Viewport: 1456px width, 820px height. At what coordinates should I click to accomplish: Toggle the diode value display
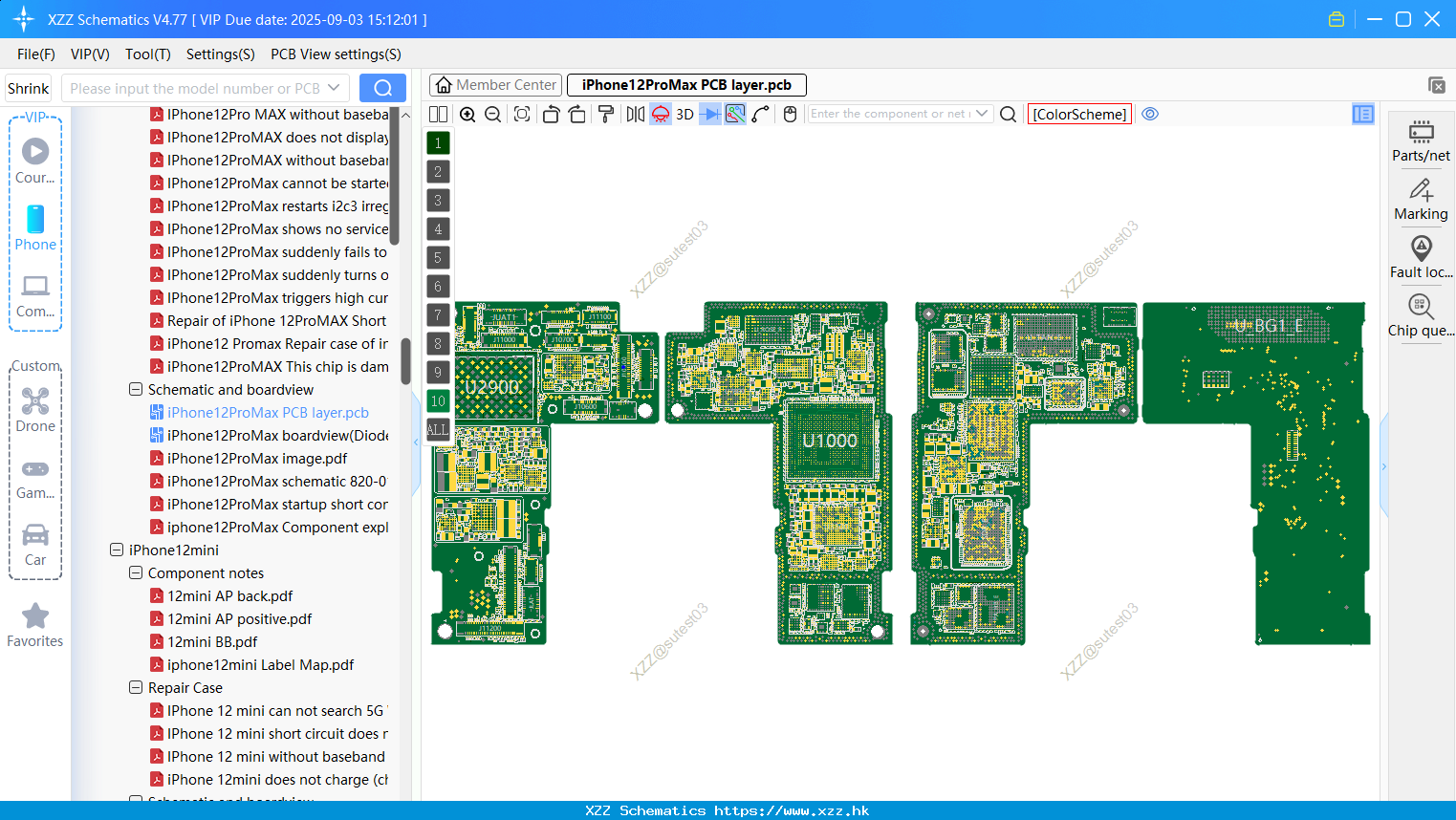click(x=710, y=114)
